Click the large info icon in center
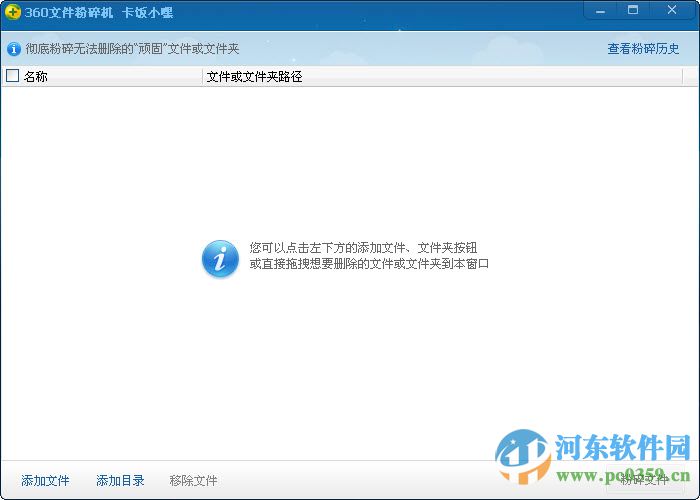Screen dimensions: 700x500 coord(220,258)
